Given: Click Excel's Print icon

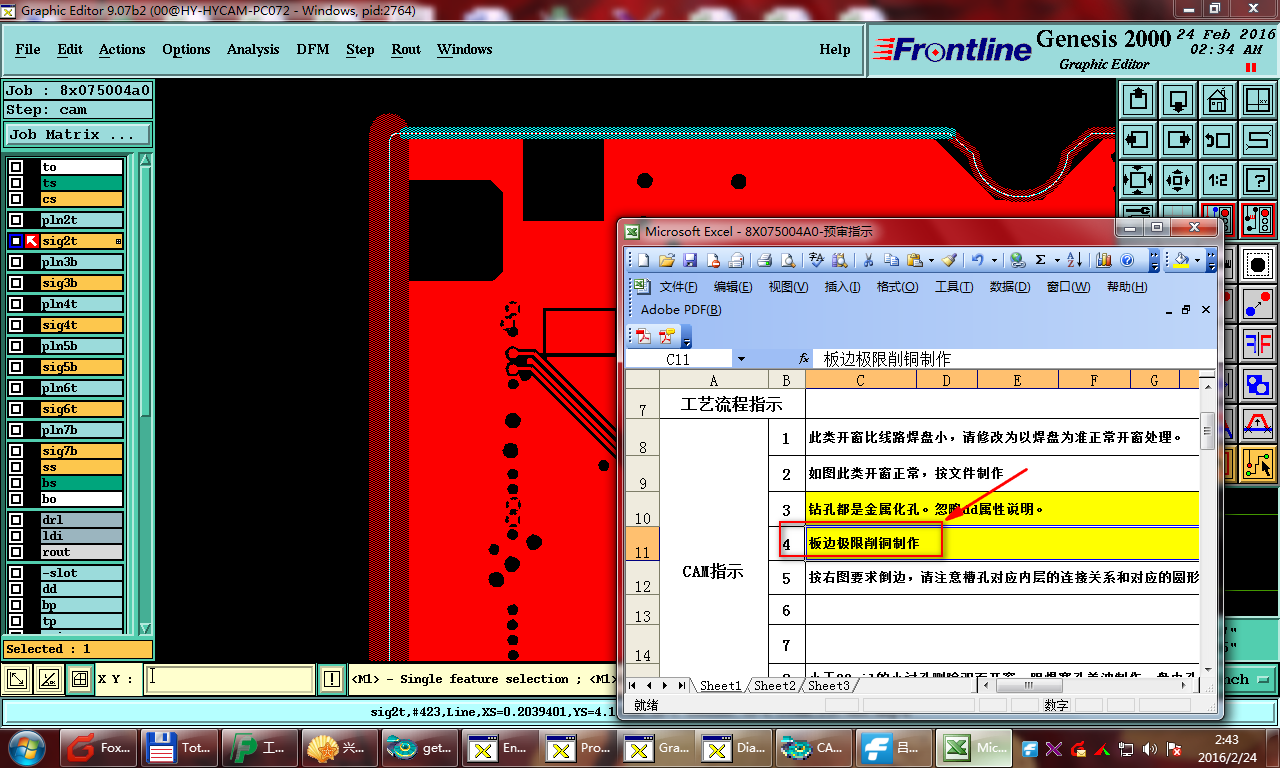Looking at the screenshot, I should tap(764, 260).
